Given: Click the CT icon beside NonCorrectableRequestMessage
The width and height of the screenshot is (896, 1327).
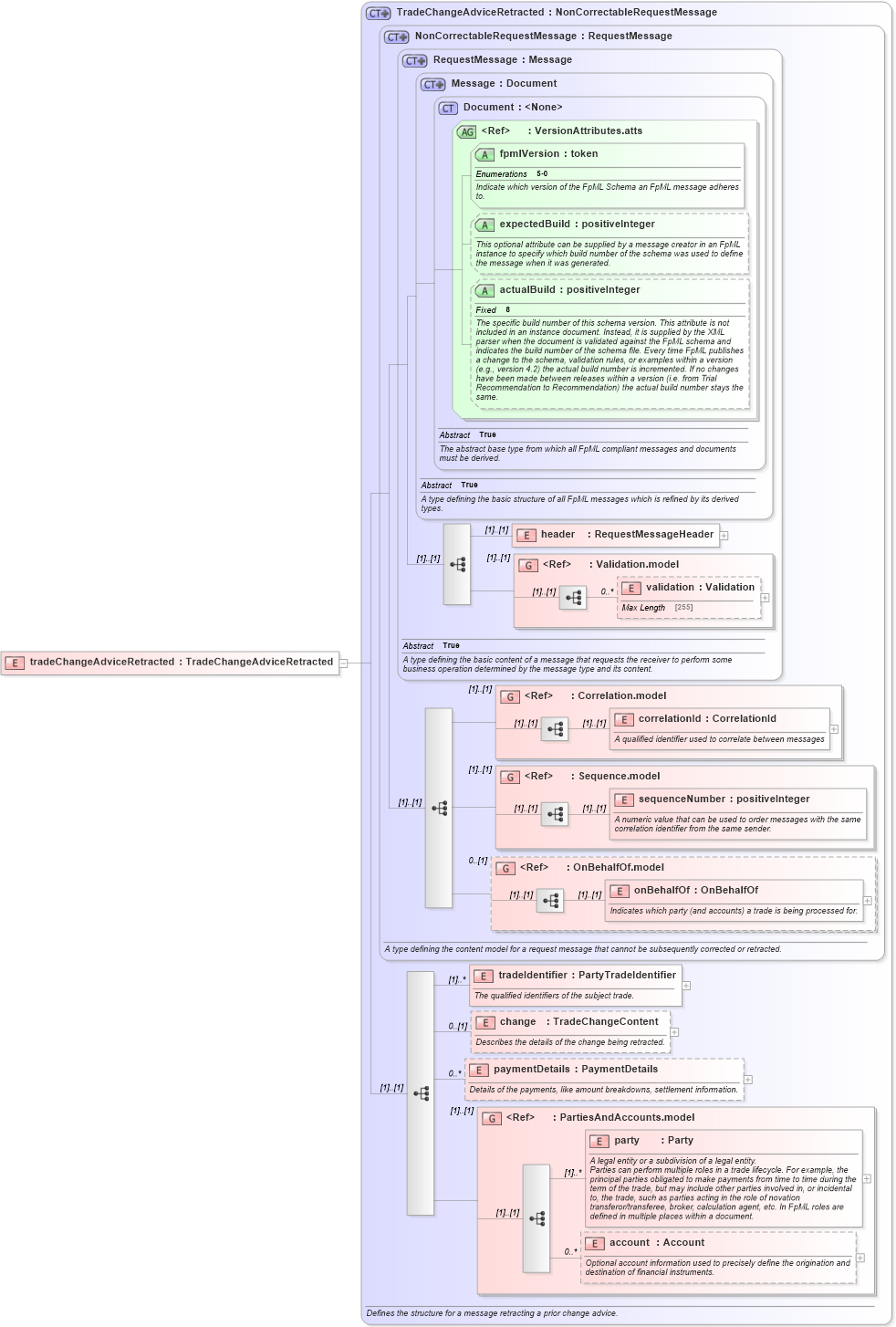Looking at the screenshot, I should (x=396, y=37).
